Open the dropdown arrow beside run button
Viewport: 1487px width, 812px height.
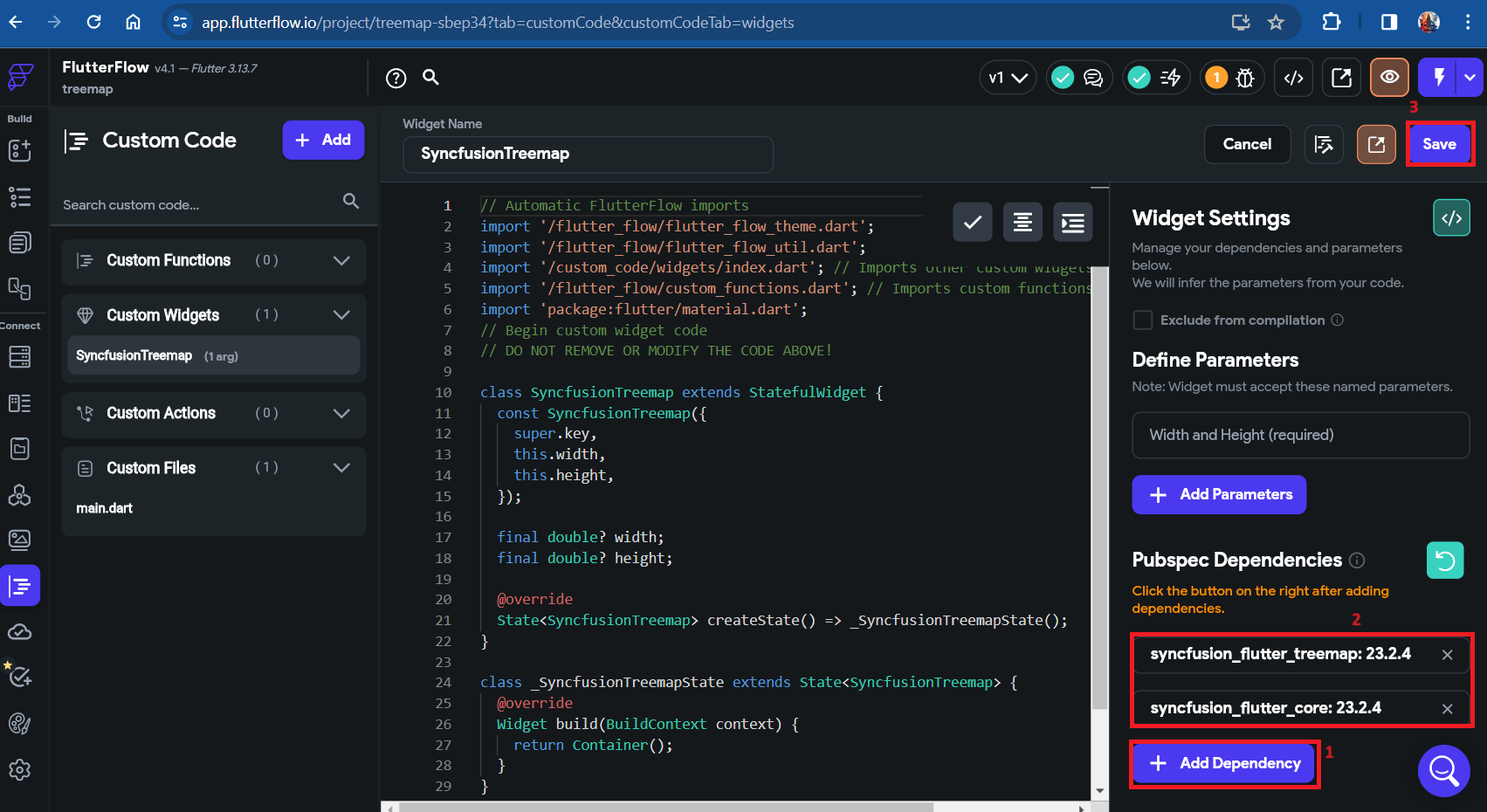tap(1471, 78)
